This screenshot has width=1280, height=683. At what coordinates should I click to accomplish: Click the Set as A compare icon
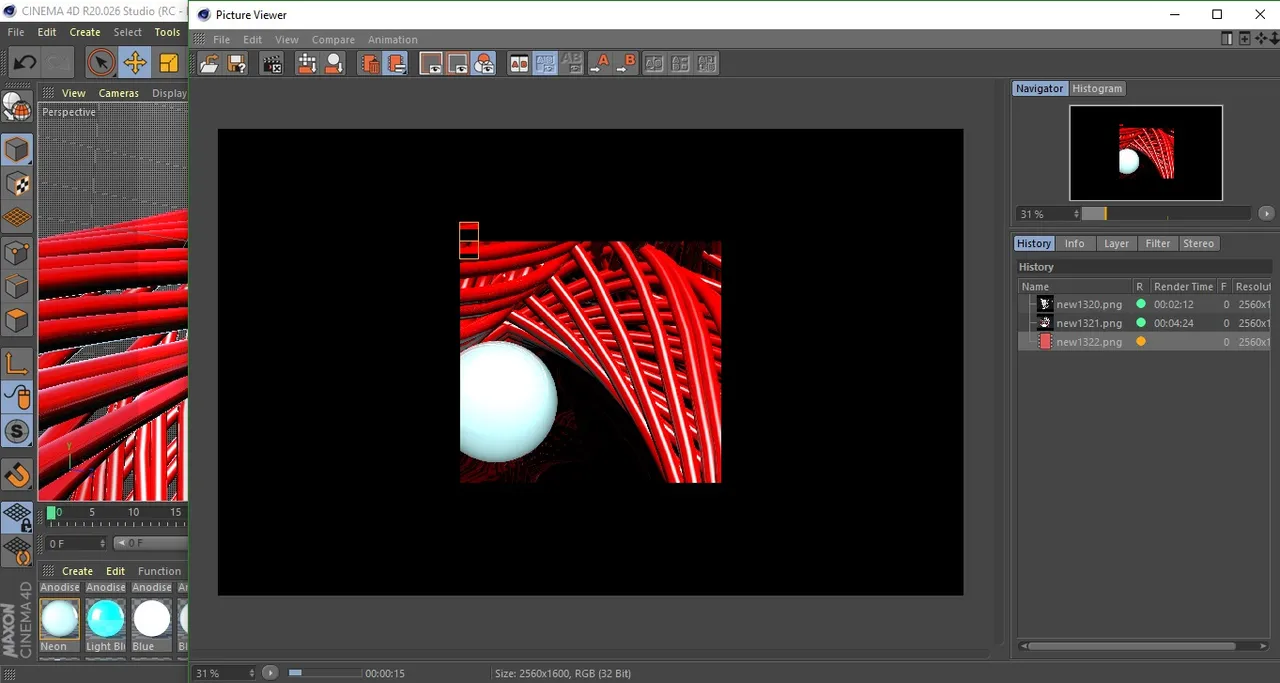pyautogui.click(x=599, y=63)
